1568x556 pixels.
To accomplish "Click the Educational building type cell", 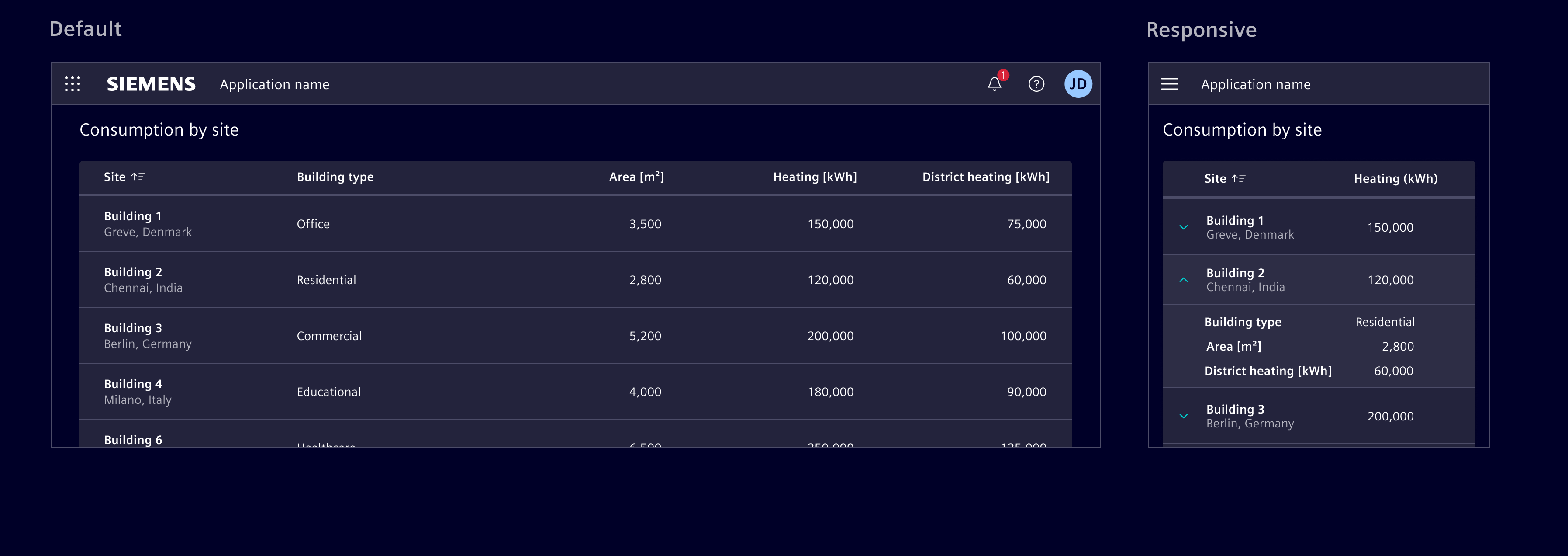I will 329,392.
